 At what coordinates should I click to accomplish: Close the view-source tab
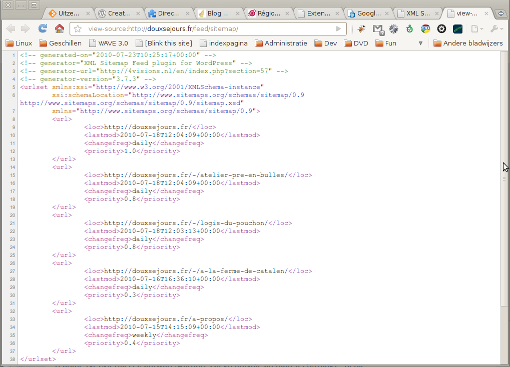pyautogui.click(x=486, y=14)
